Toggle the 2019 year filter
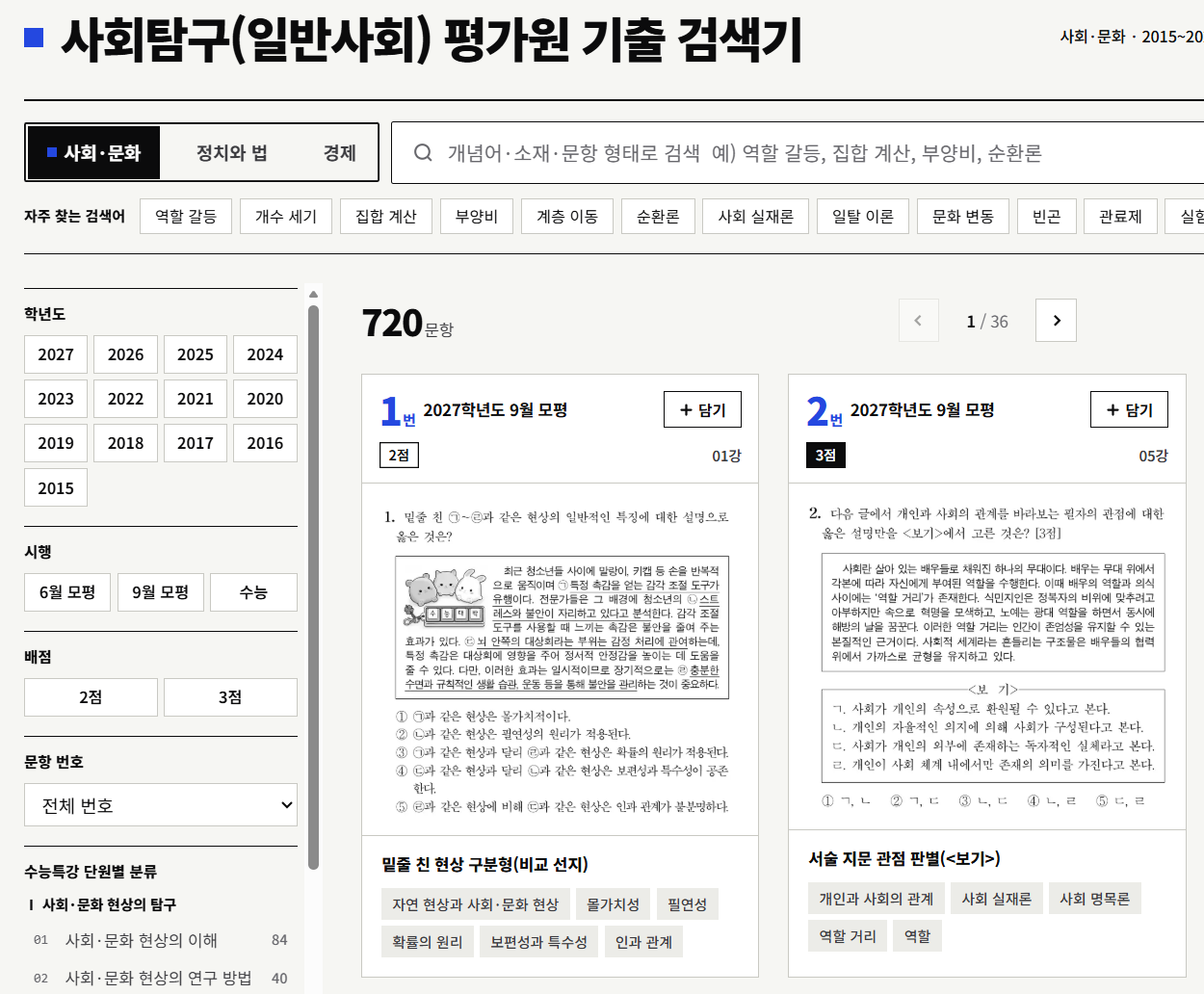This screenshot has height=994, width=1204. click(56, 443)
